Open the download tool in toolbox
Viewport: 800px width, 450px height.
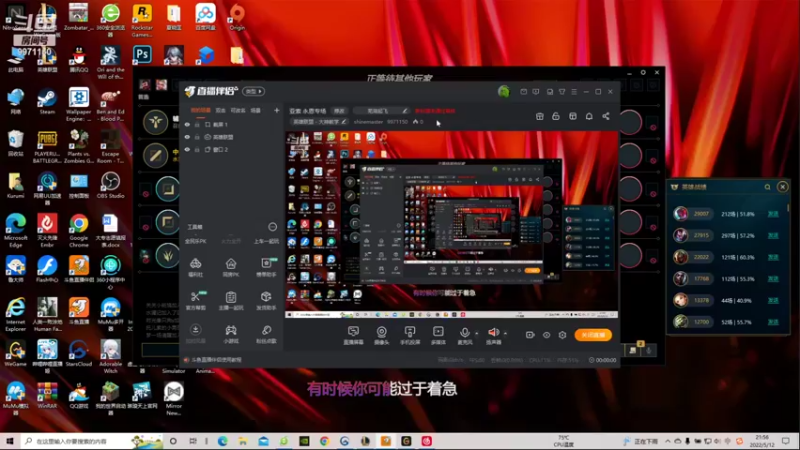[195, 333]
